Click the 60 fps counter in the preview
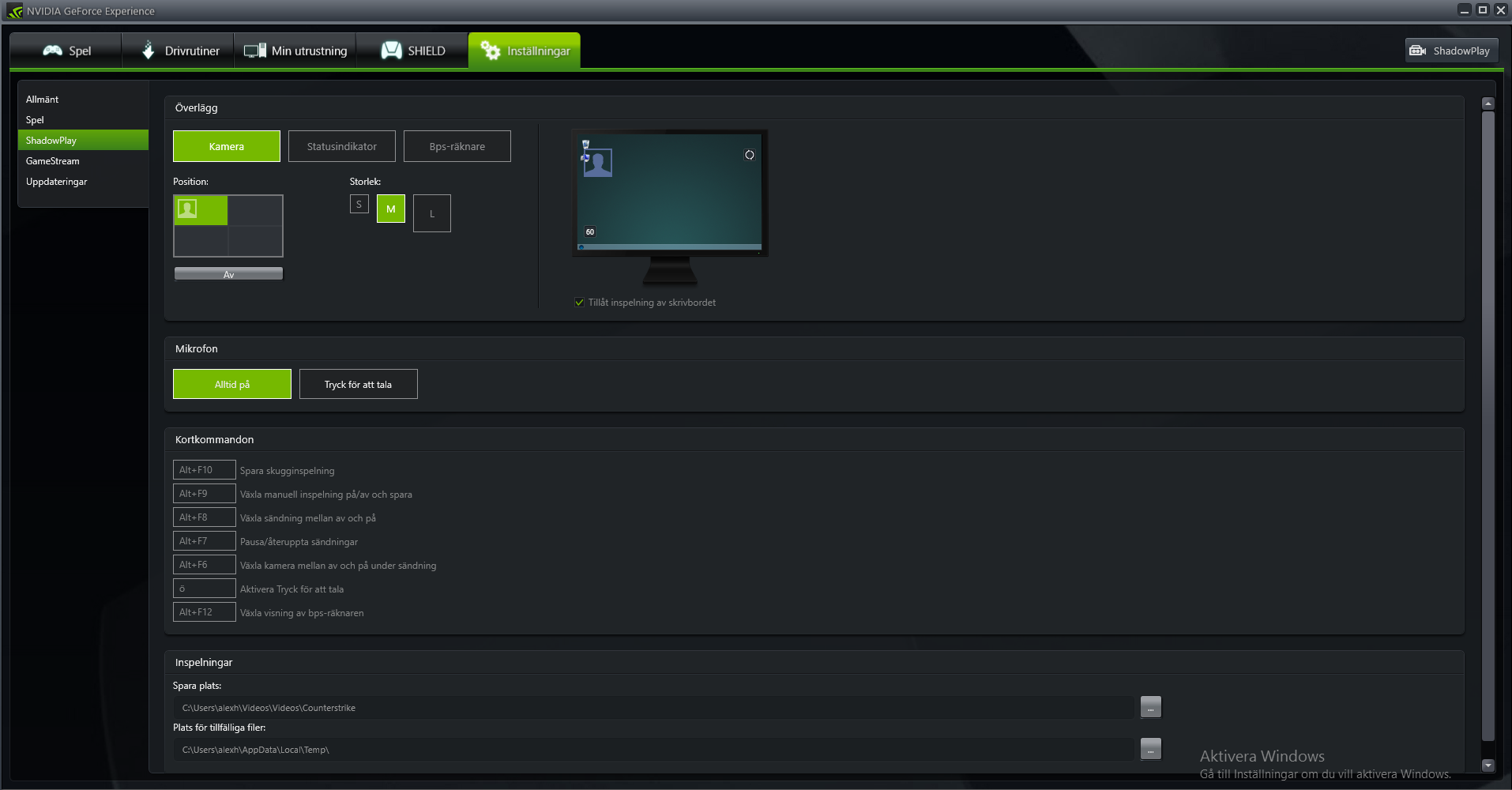1512x790 pixels. tap(590, 231)
